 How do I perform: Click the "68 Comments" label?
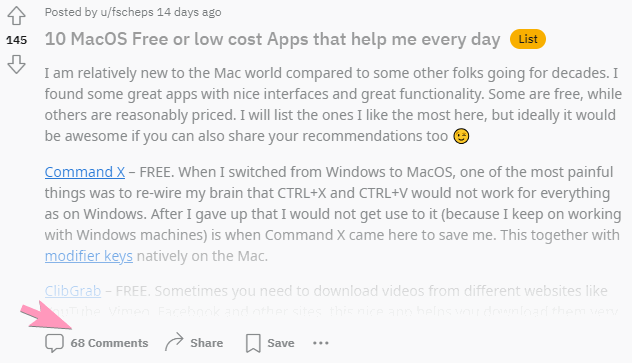[109, 343]
